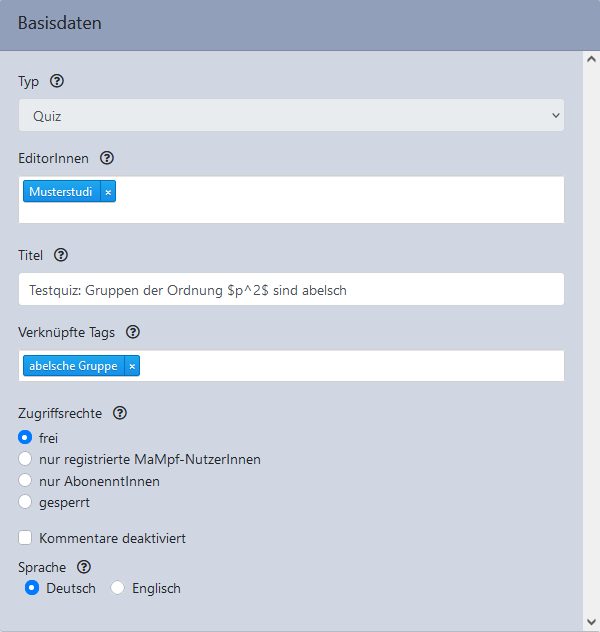600x632 pixels.
Task: Show help for Zugriffsrechte
Action: (120, 412)
